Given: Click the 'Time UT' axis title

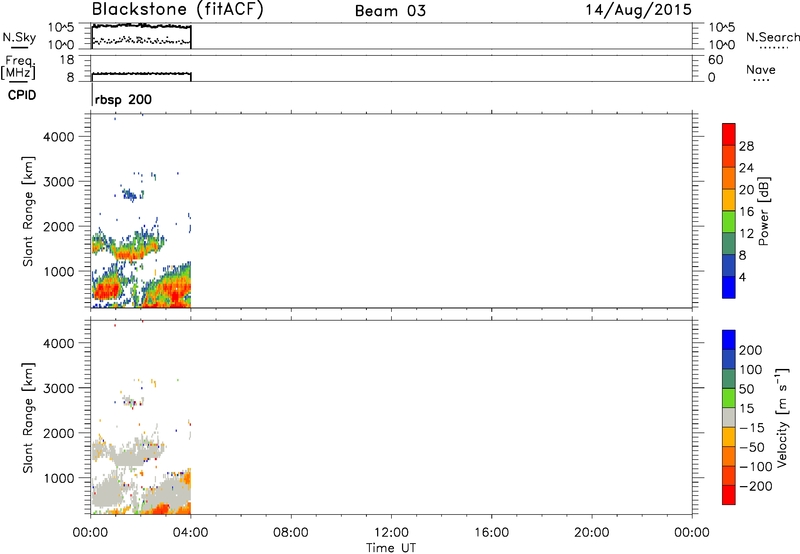Looking at the screenshot, I should [x=391, y=547].
